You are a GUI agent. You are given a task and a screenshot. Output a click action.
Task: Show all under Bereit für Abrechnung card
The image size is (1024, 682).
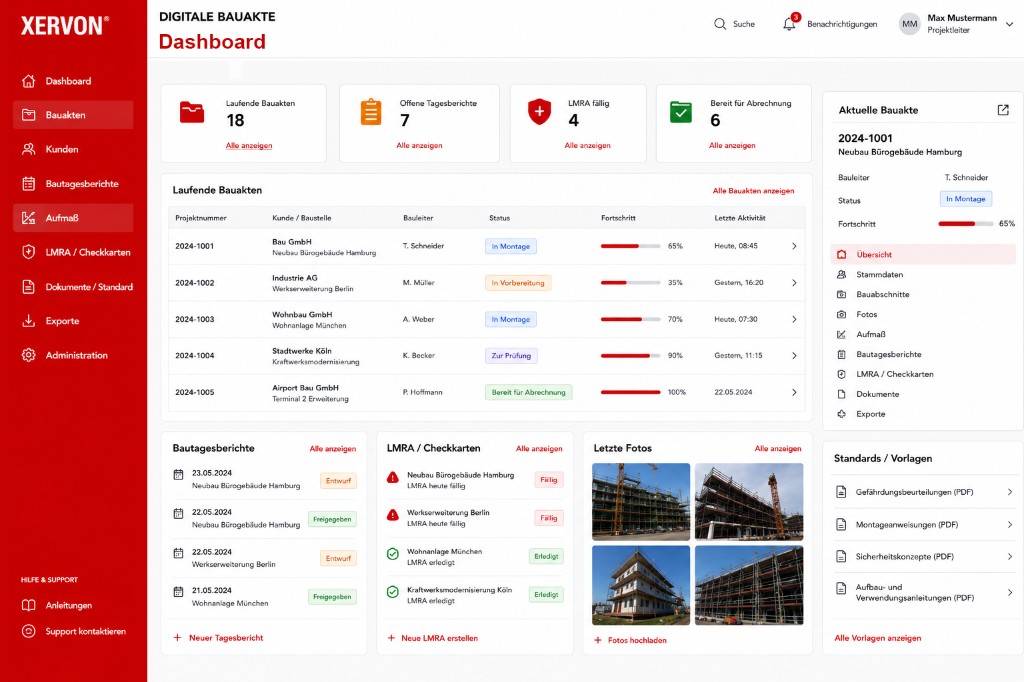click(x=732, y=146)
